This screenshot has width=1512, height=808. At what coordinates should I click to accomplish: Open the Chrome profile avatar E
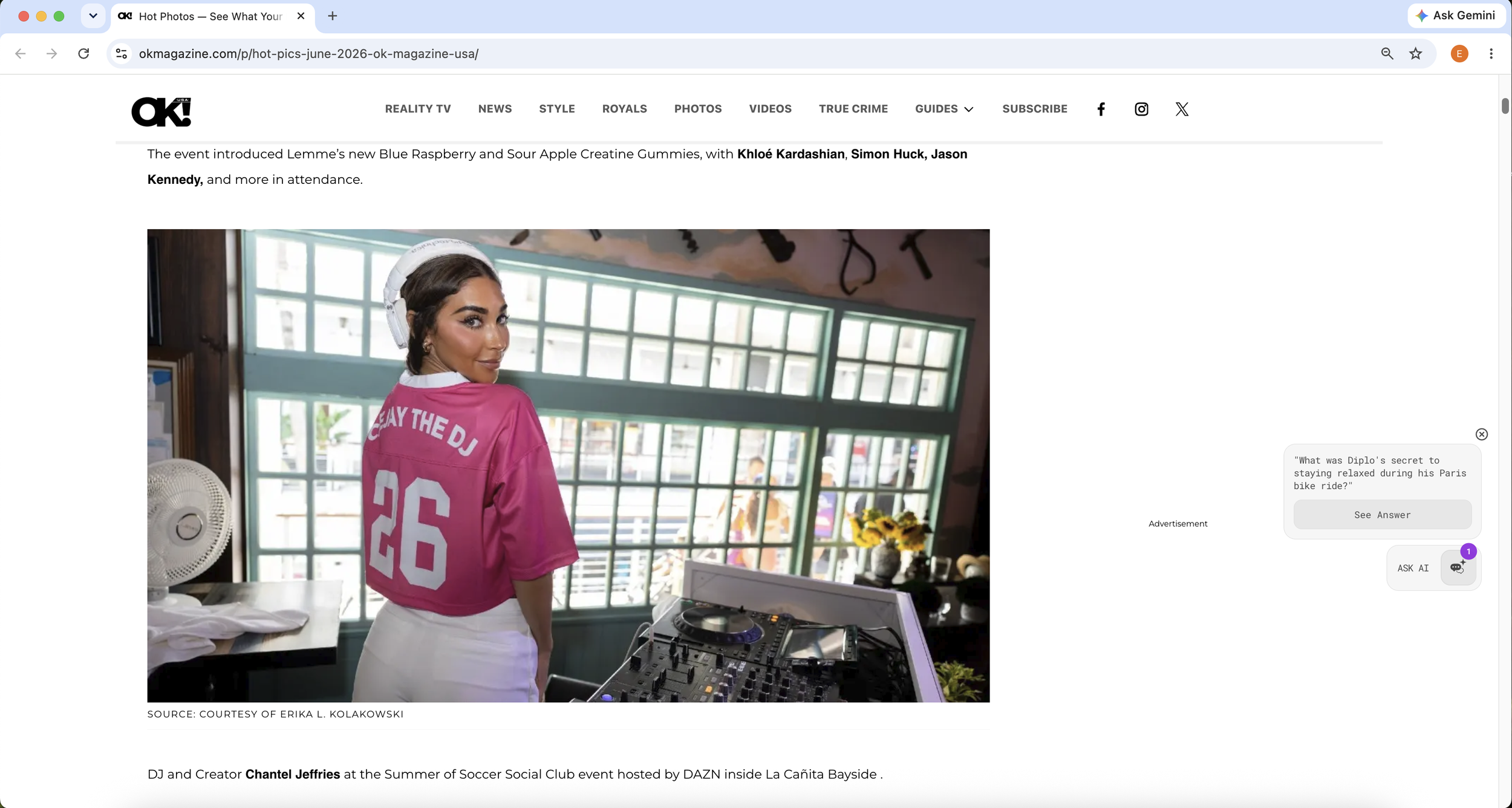pos(1459,54)
